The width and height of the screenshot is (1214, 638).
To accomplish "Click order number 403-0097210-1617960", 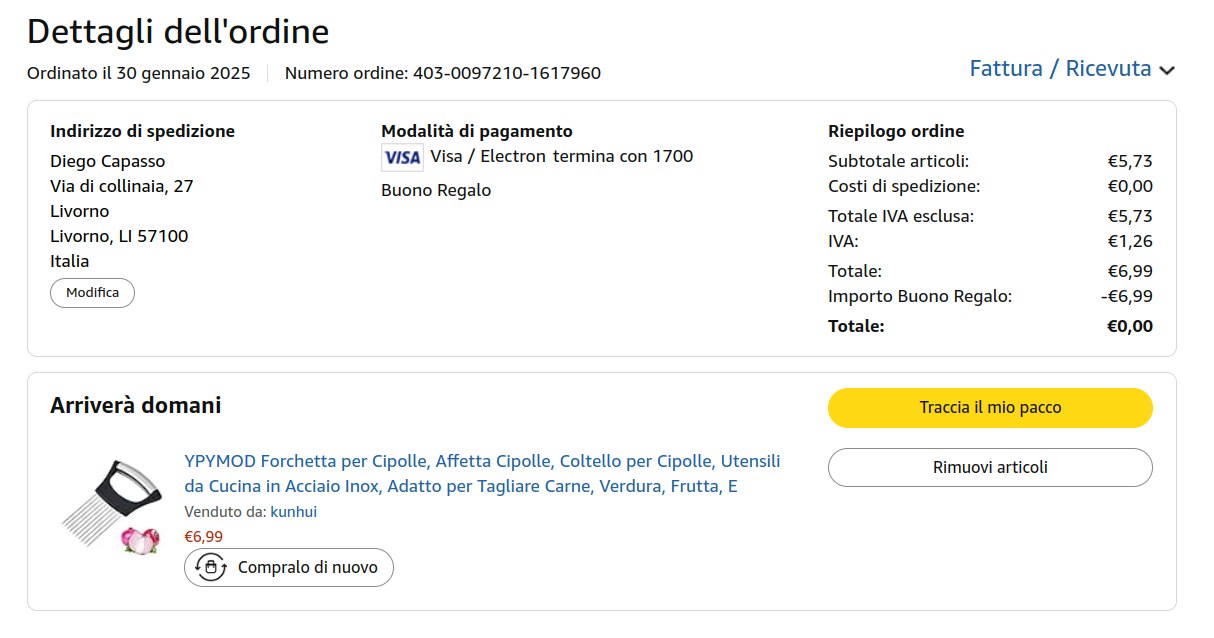I will coord(506,73).
